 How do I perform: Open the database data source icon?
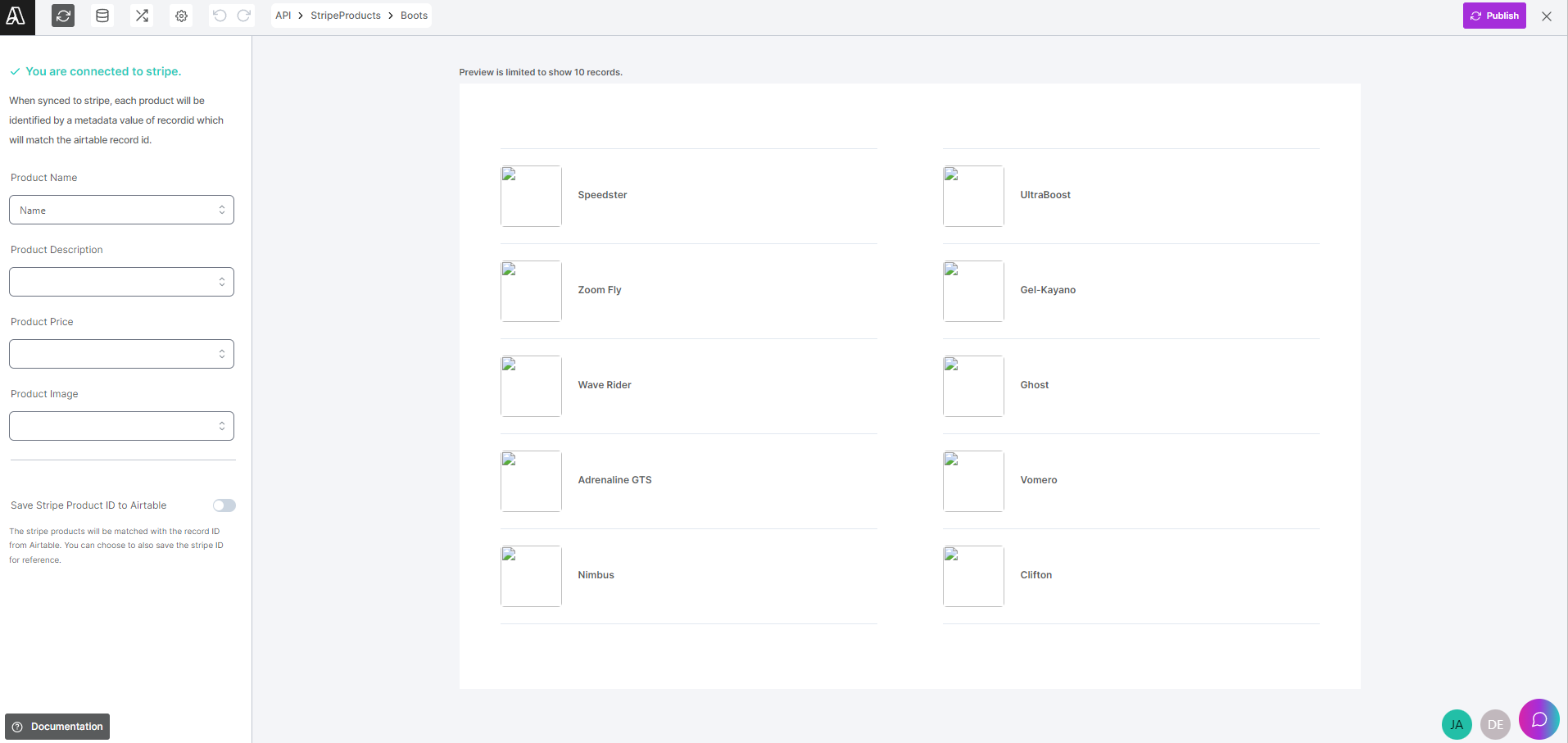point(102,16)
